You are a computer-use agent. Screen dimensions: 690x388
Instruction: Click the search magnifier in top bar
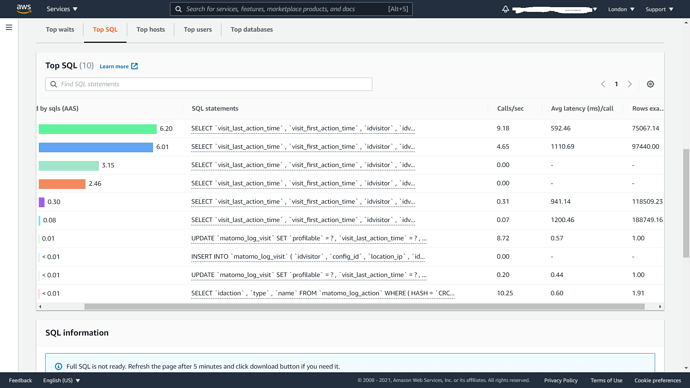tap(178, 9)
